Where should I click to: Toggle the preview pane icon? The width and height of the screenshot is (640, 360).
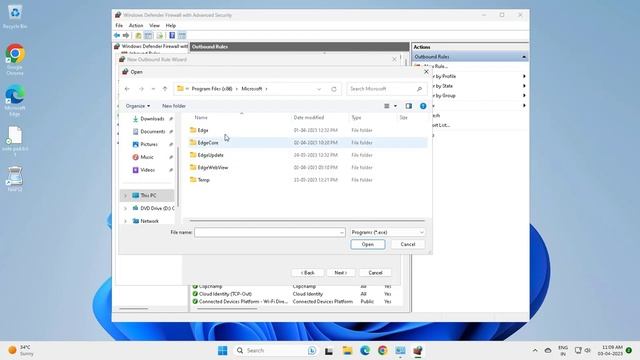coord(409,106)
